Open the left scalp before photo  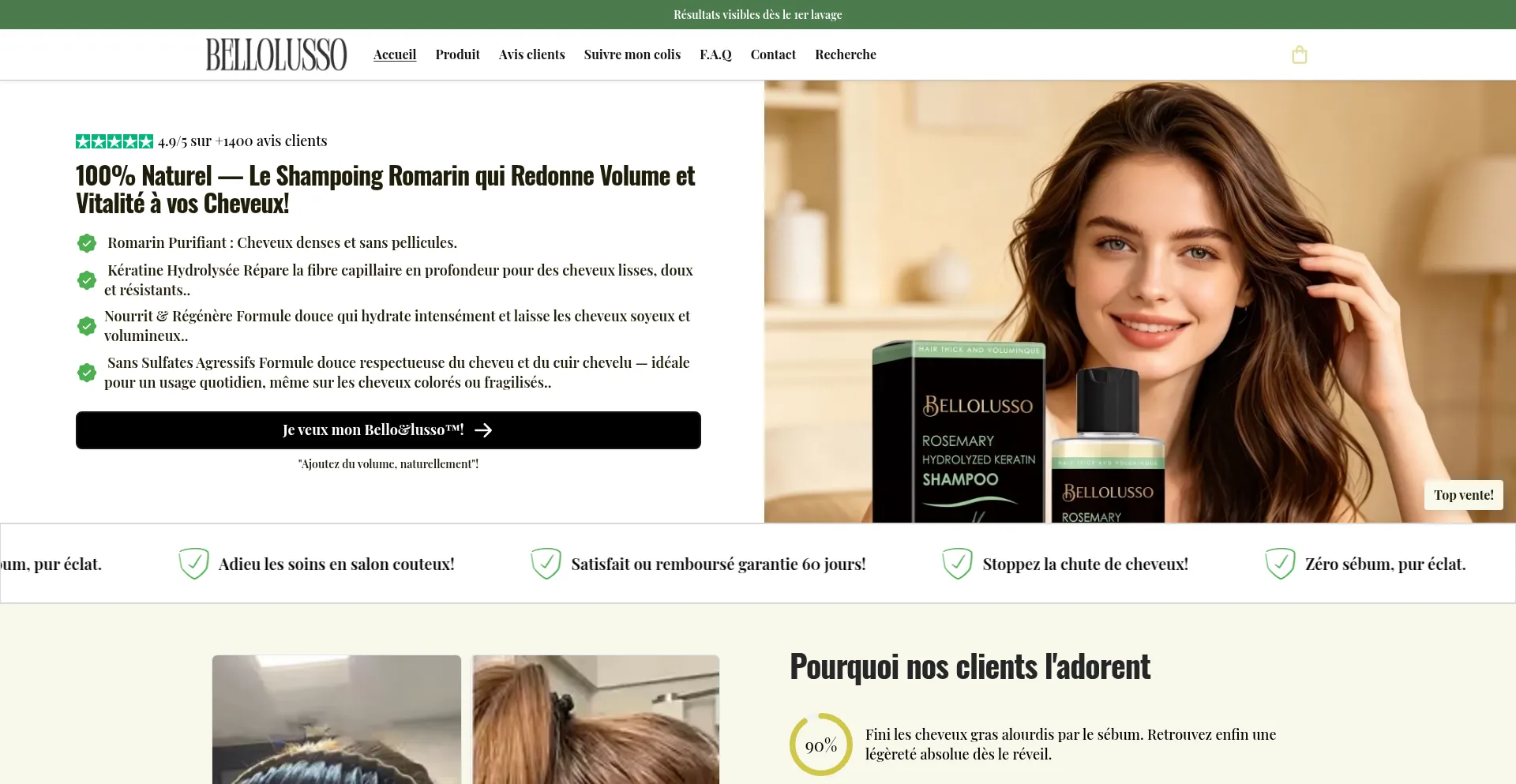point(336,719)
